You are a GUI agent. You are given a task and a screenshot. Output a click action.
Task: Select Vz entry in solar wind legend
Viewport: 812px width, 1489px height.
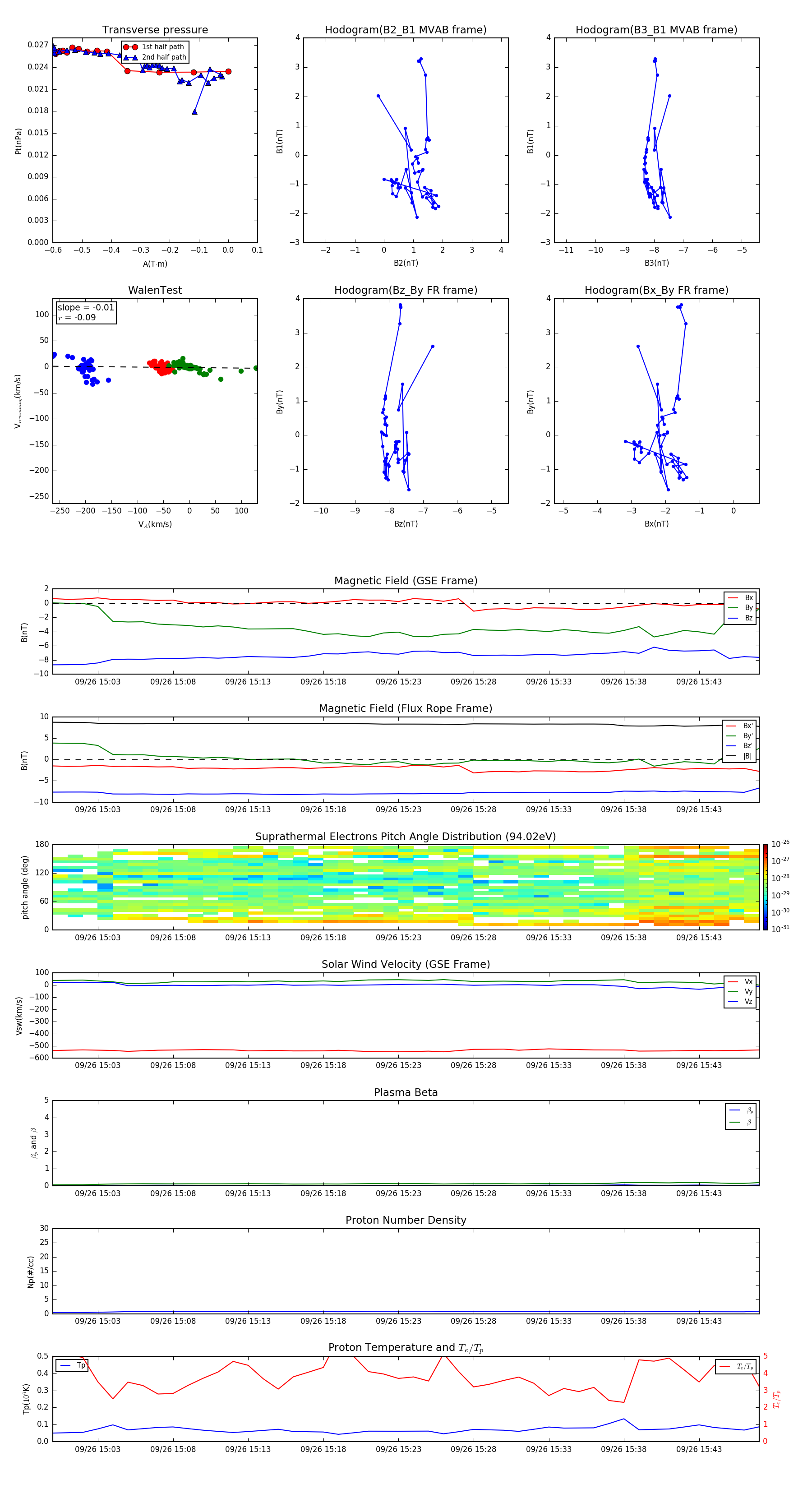coord(740,1002)
